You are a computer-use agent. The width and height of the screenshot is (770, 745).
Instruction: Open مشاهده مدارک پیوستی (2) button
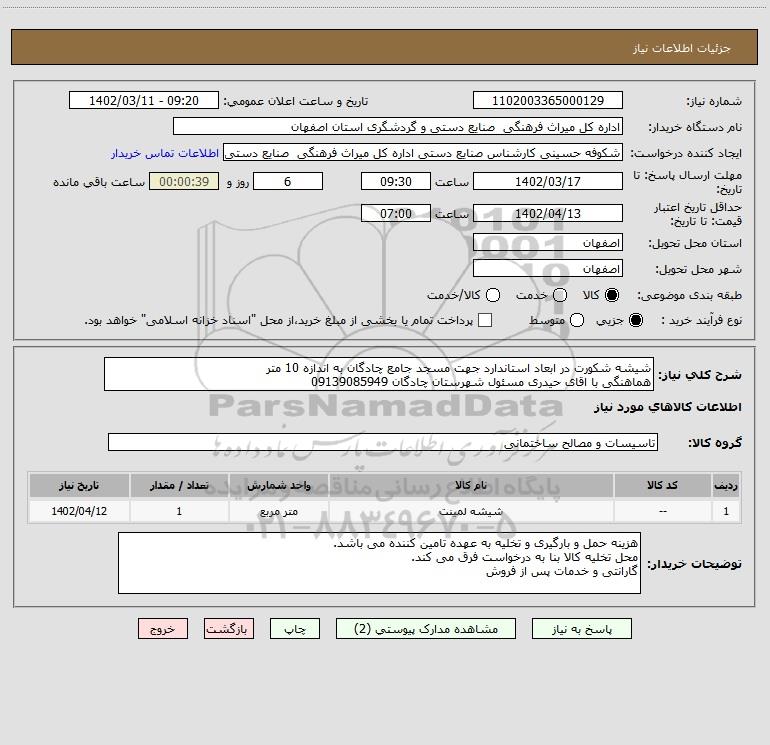click(426, 629)
